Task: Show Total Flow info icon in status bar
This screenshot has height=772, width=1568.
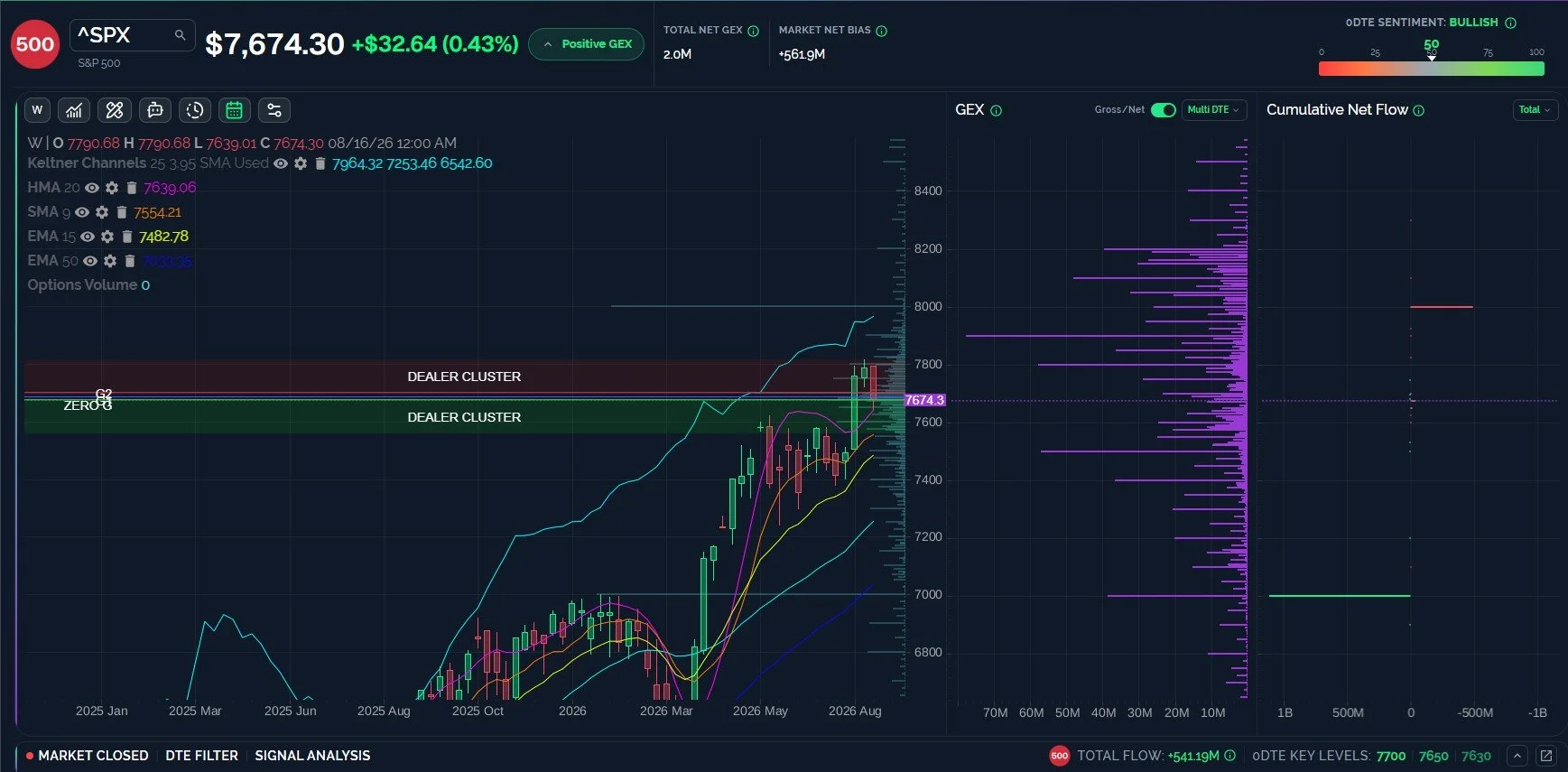Action: [1229, 756]
